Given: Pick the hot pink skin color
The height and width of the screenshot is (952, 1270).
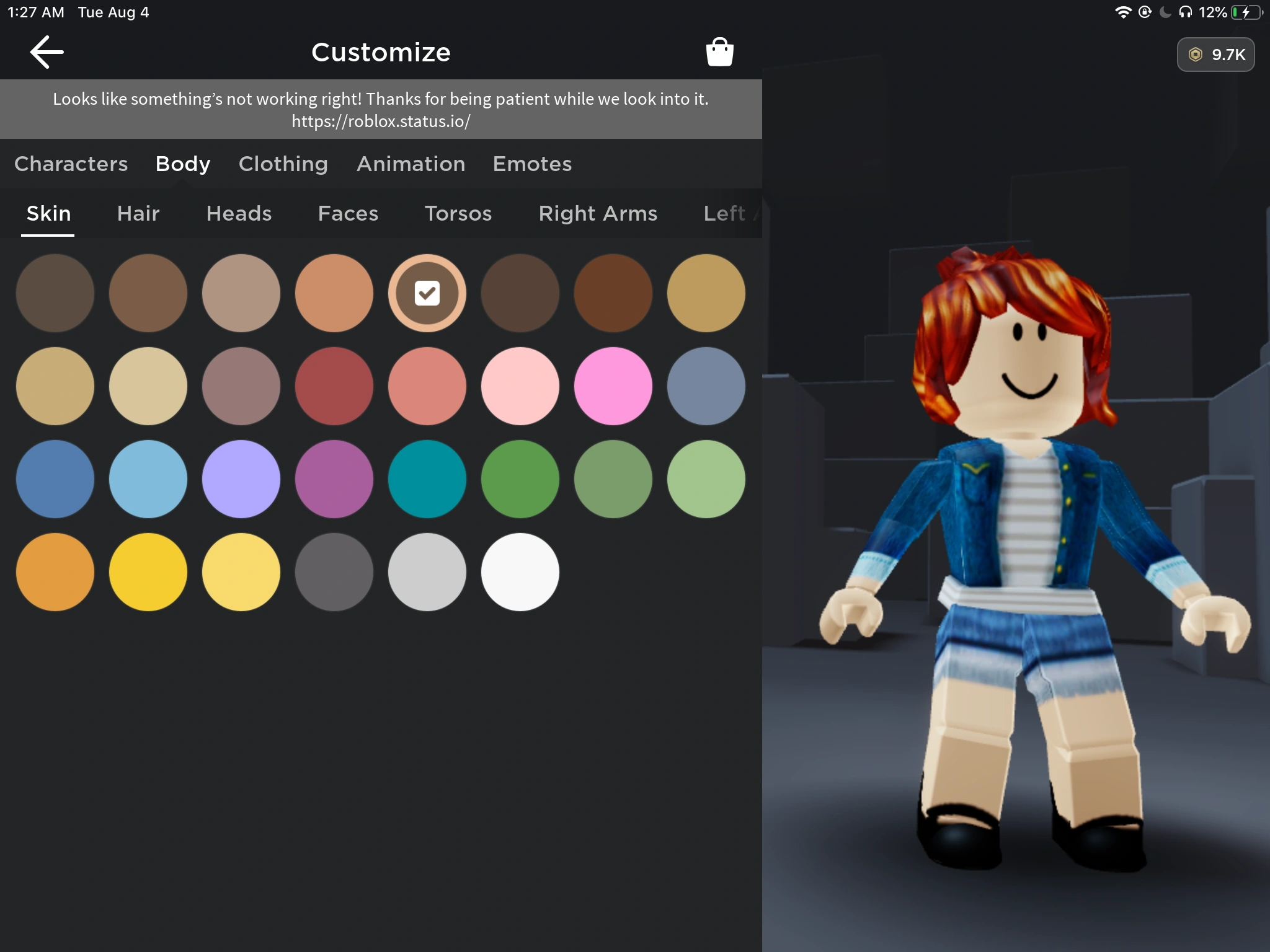Looking at the screenshot, I should pyautogui.click(x=613, y=386).
